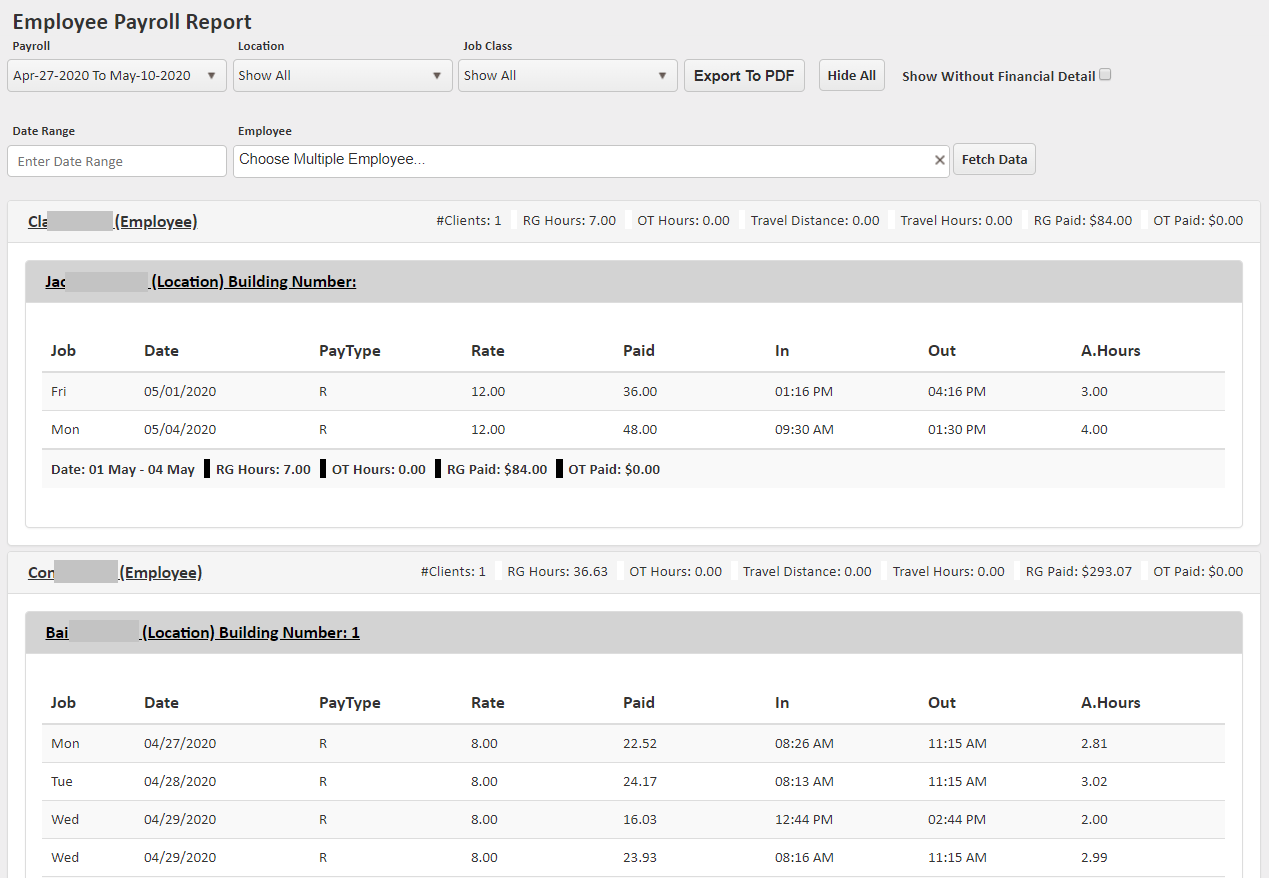Image resolution: width=1269 pixels, height=878 pixels.
Task: Clear the employee selection with the X icon
Action: point(939,160)
